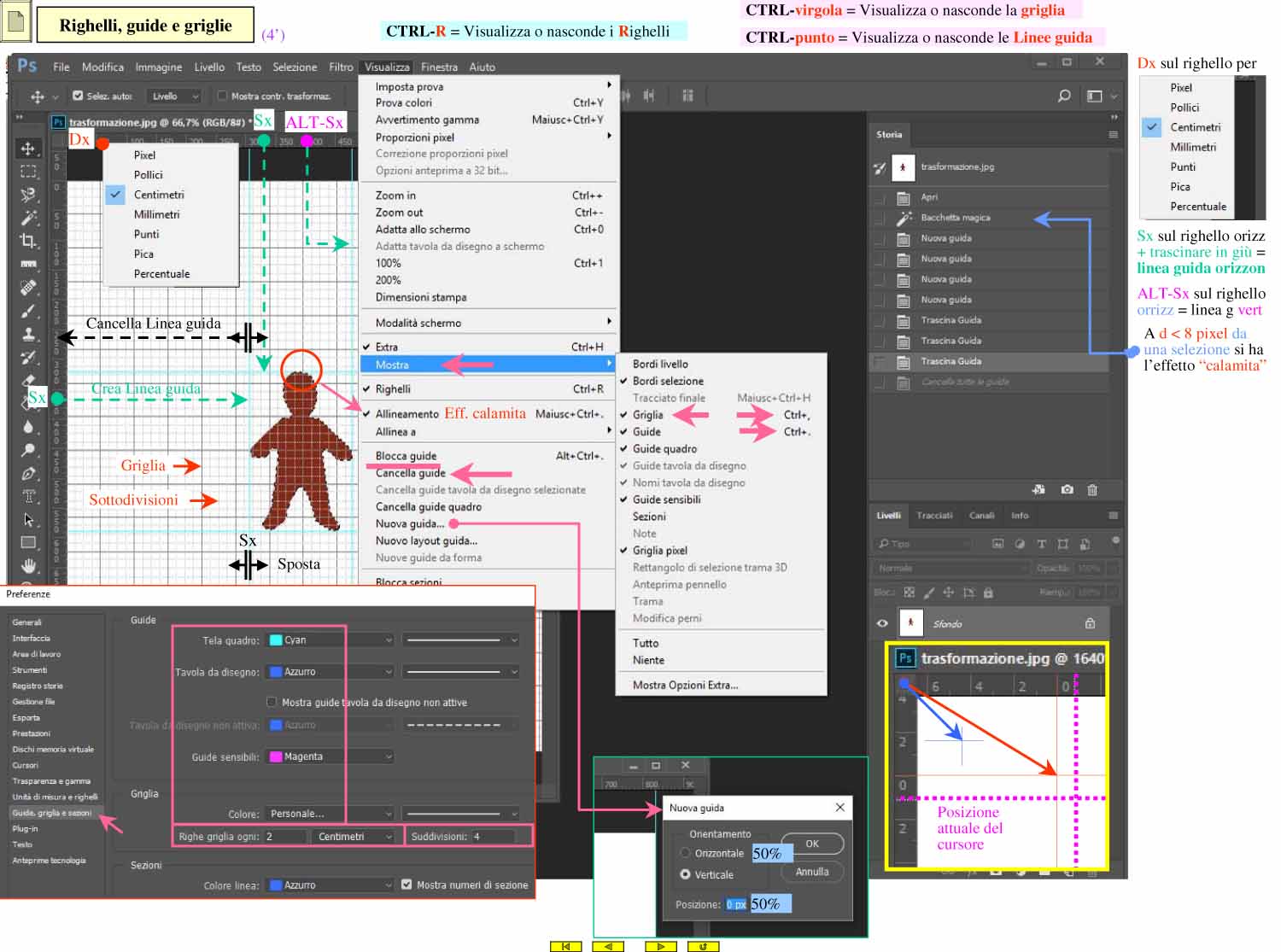Click the Posizione field in Nuova guida

pyautogui.click(x=736, y=904)
